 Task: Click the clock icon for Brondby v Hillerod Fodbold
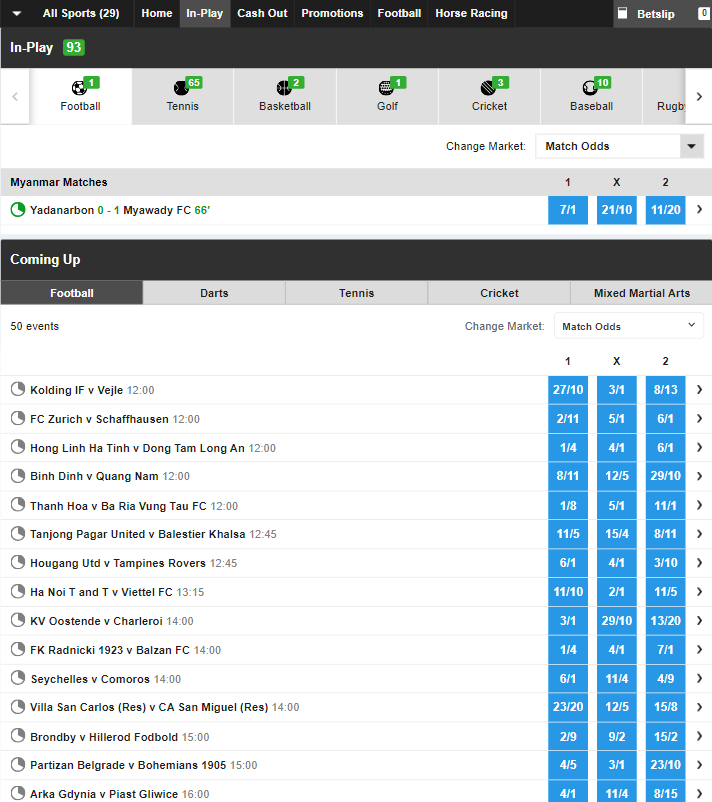[x=18, y=736]
